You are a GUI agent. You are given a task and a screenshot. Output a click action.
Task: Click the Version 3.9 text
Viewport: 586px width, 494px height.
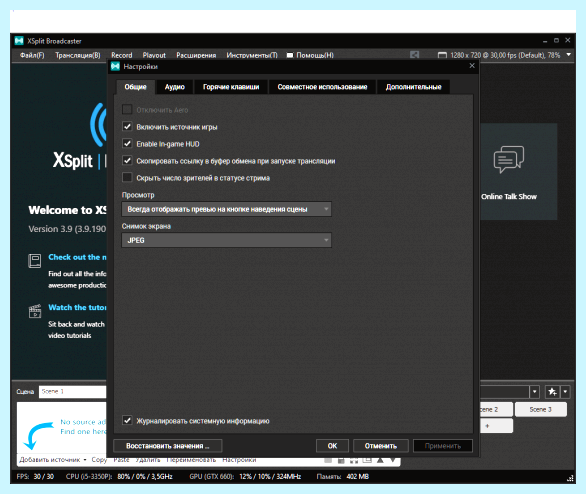[67, 229]
